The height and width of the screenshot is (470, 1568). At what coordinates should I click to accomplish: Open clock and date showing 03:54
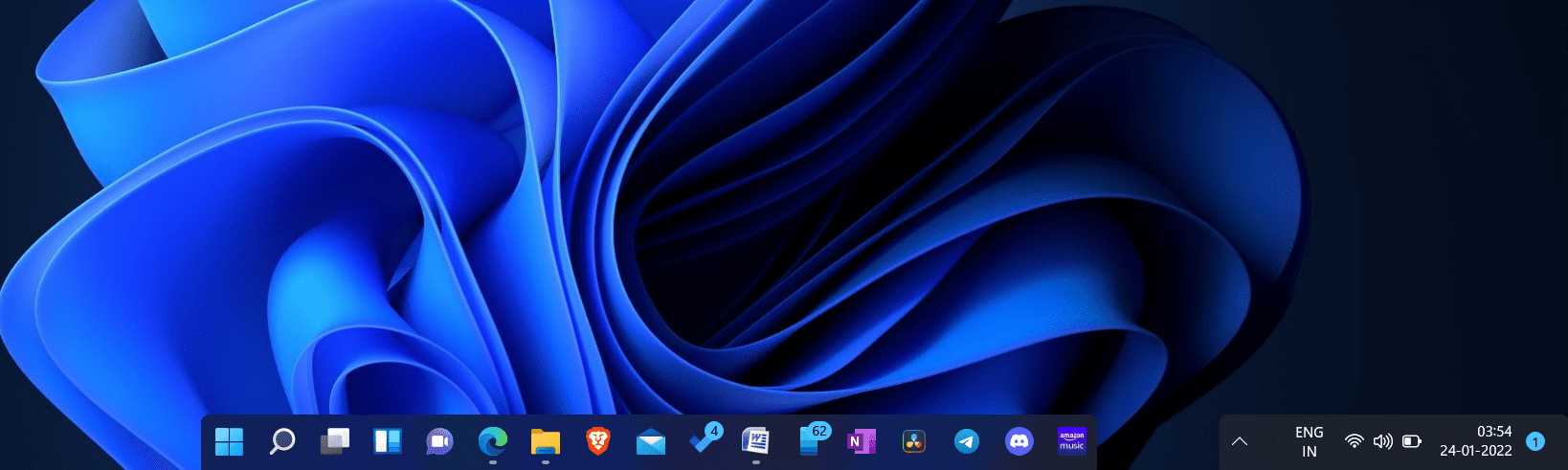click(1475, 441)
